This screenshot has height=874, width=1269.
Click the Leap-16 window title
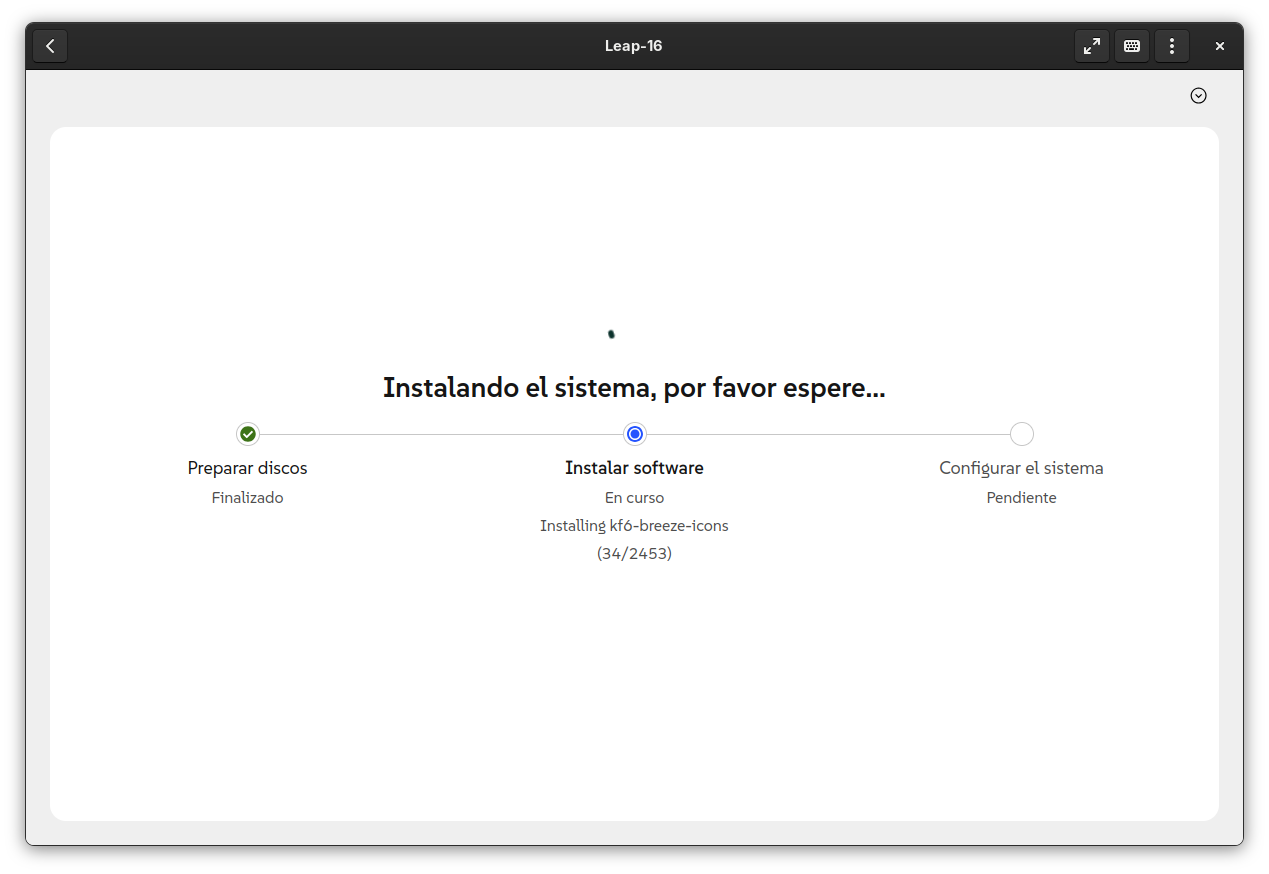[634, 45]
